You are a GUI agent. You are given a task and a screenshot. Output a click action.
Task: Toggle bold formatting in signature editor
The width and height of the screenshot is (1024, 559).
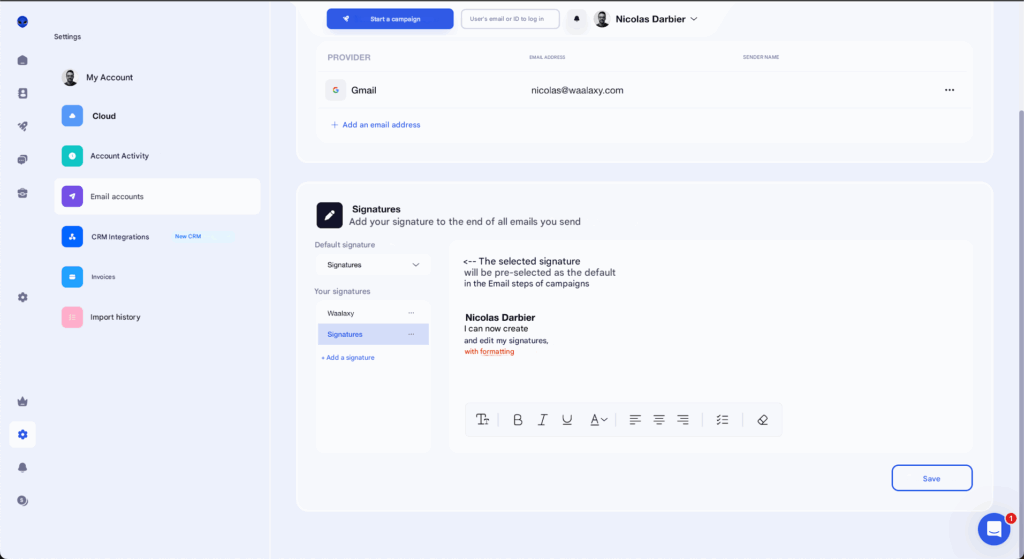[518, 420]
